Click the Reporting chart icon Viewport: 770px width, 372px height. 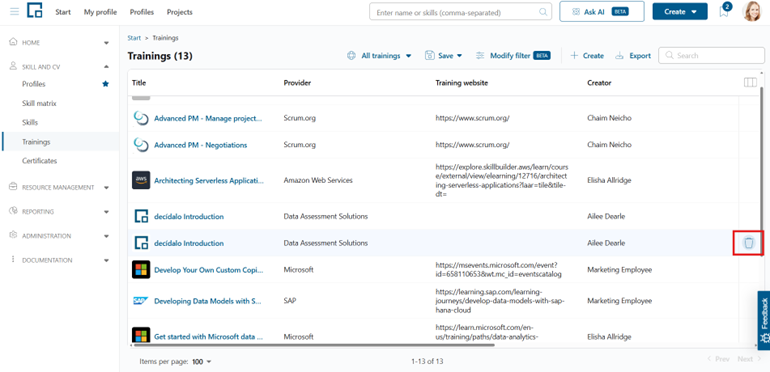point(14,211)
